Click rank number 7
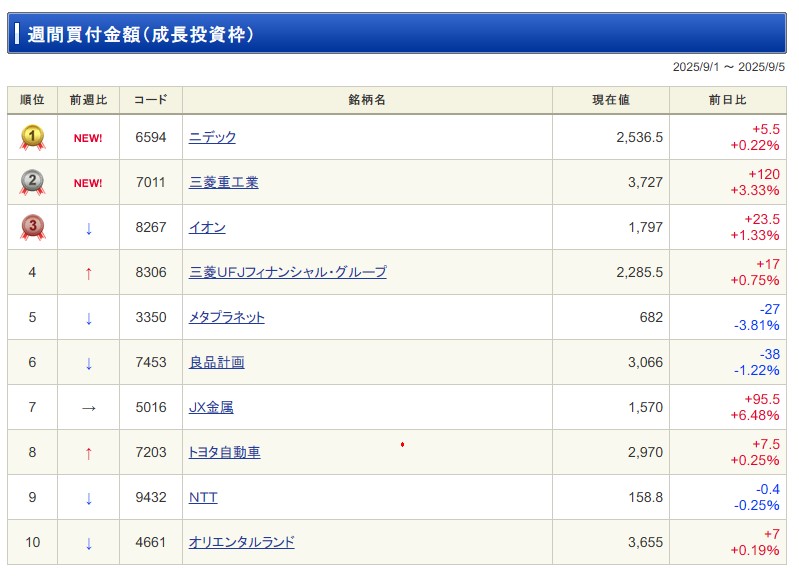Viewport: 799px width, 576px height. pyautogui.click(x=32, y=407)
